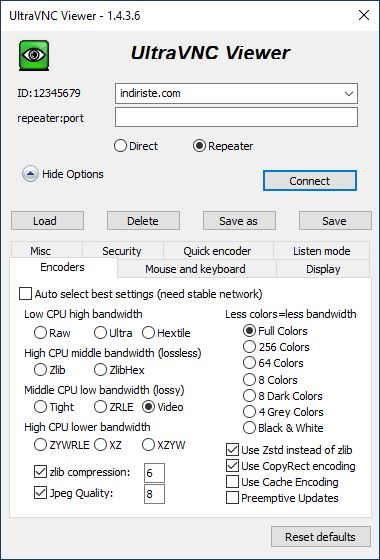The height and width of the screenshot is (560, 380).
Task: Select the Direct connection radio button
Action: (x=120, y=146)
